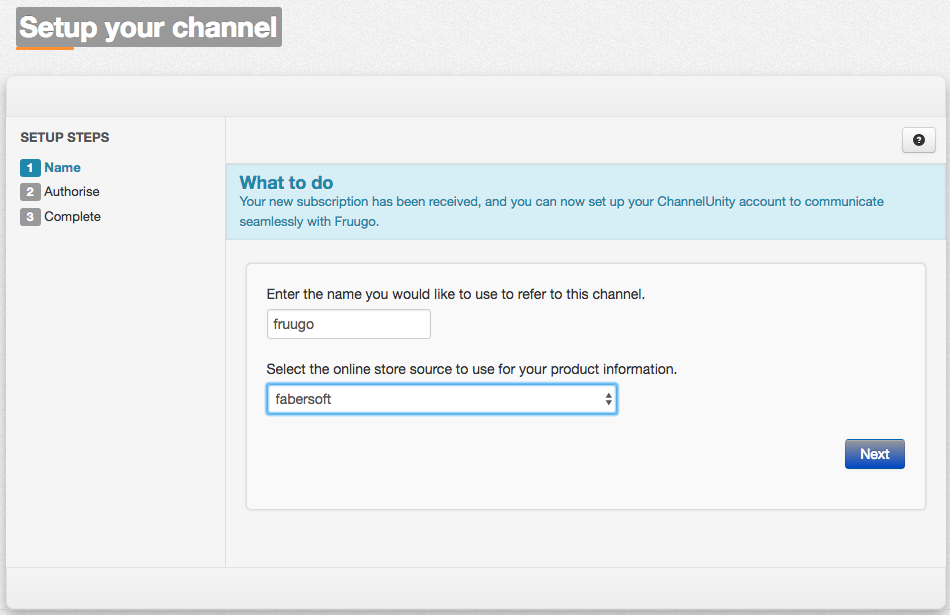
Task: Click label 'Enter the name you would like to use'
Action: click(x=456, y=294)
